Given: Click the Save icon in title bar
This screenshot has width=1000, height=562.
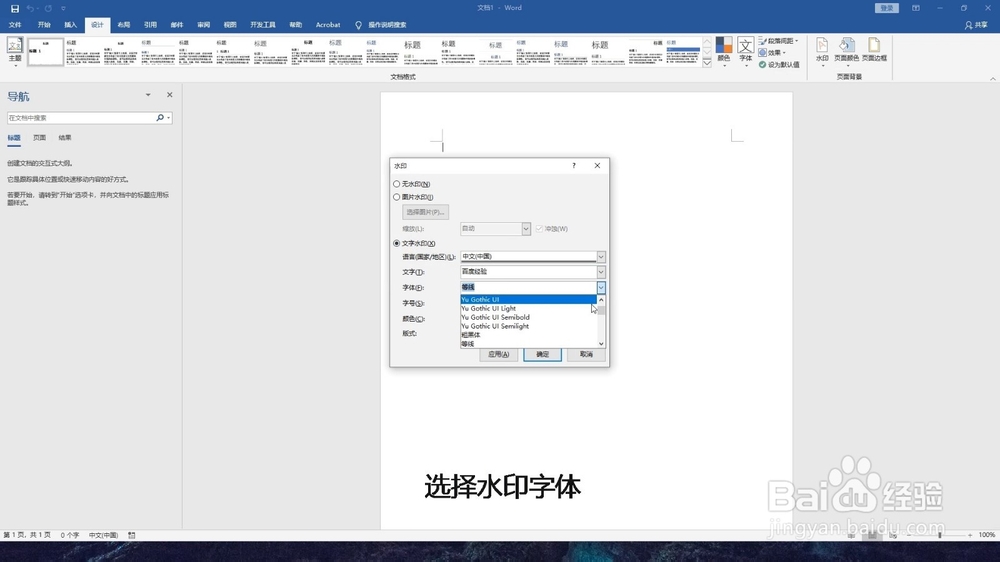Looking at the screenshot, I should [15, 8].
